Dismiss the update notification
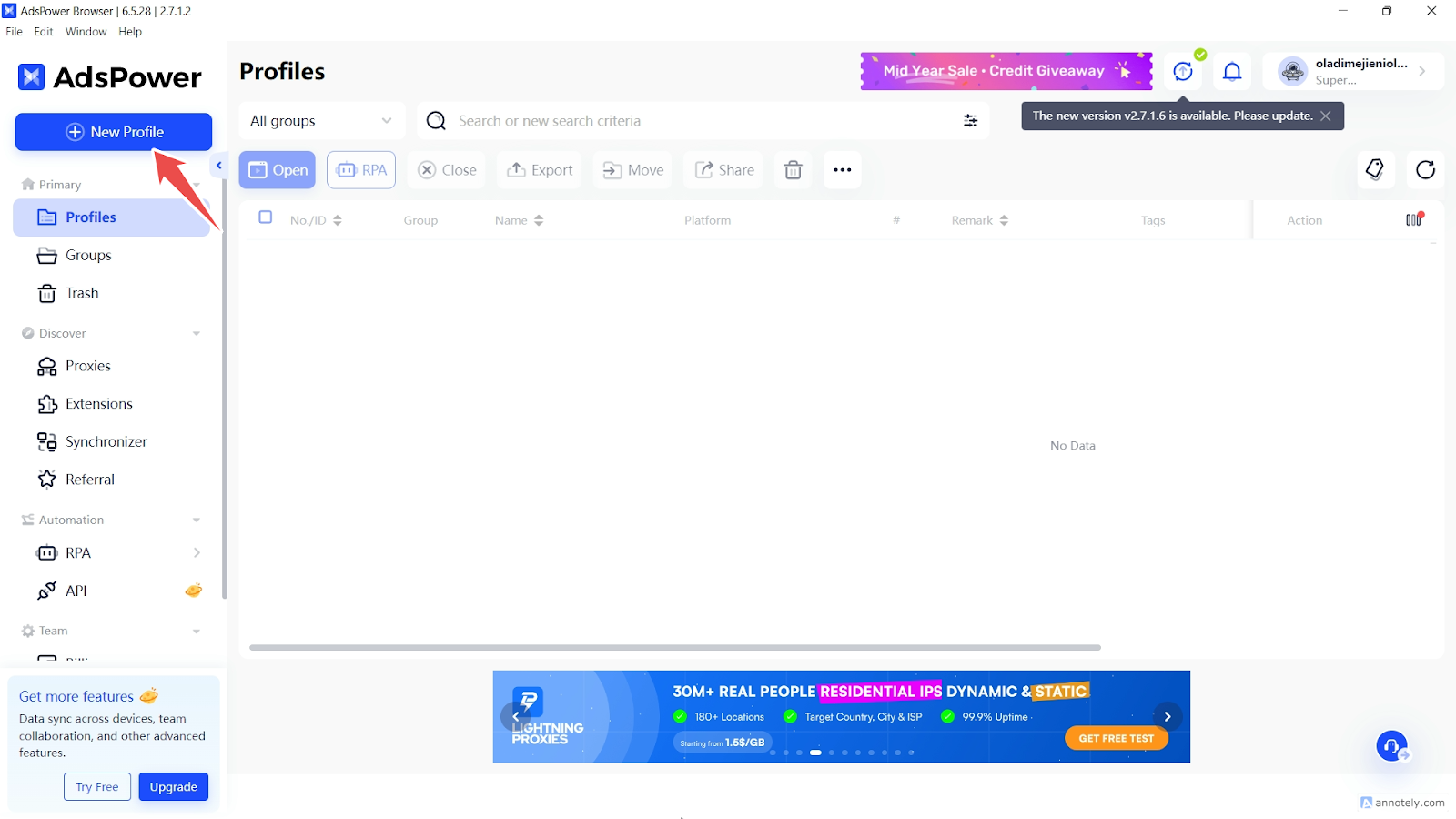1456x819 pixels. tap(1326, 116)
